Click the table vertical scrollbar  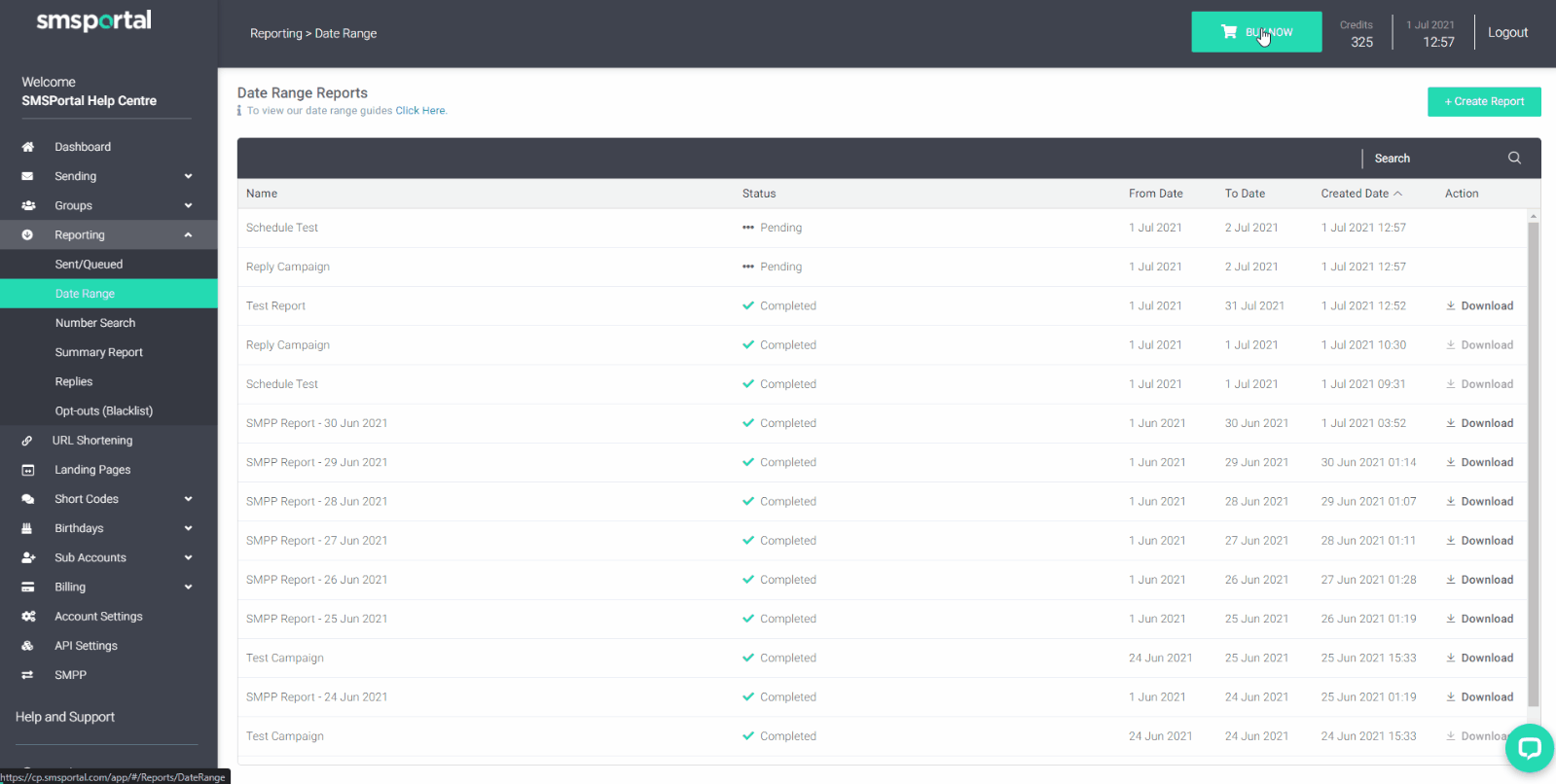tap(1534, 464)
